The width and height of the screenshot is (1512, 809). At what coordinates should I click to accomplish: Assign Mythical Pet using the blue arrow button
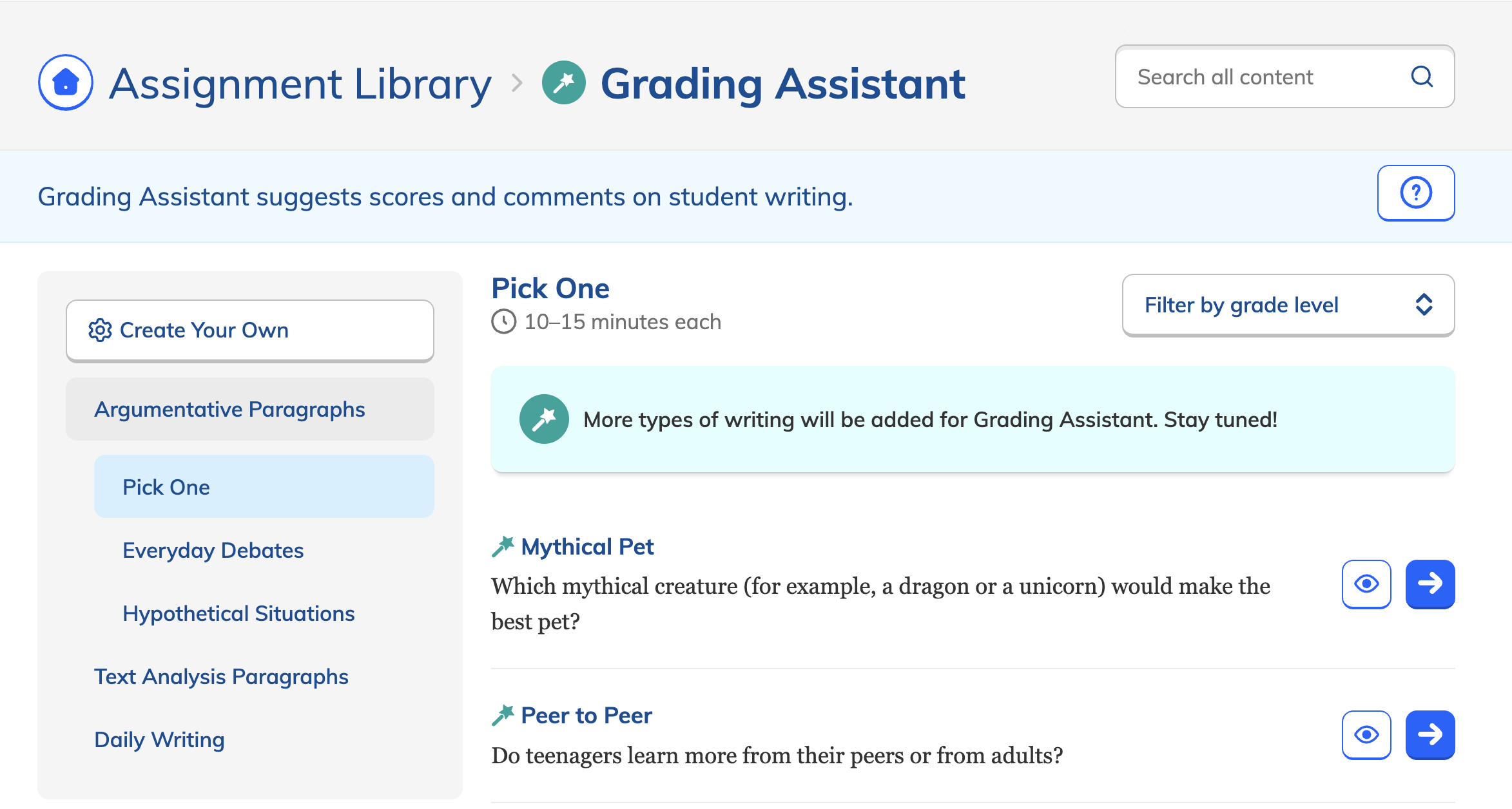pos(1430,584)
